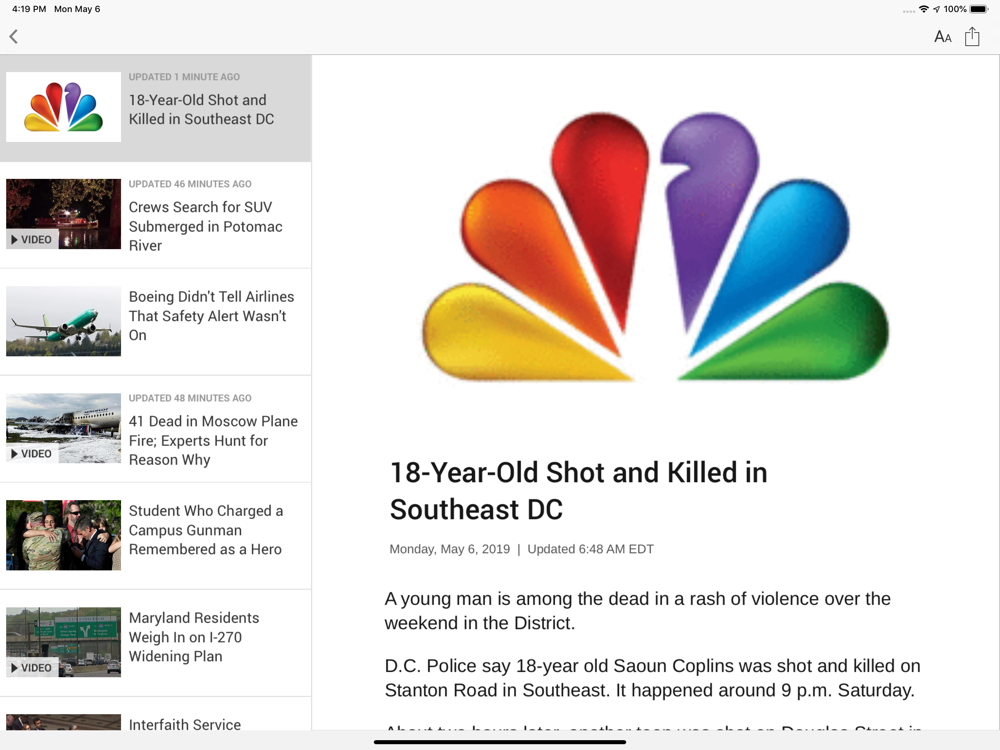Tap the 4:19 PM status bar clock
Viewport: 1000px width, 750px height.
pyautogui.click(x=29, y=9)
